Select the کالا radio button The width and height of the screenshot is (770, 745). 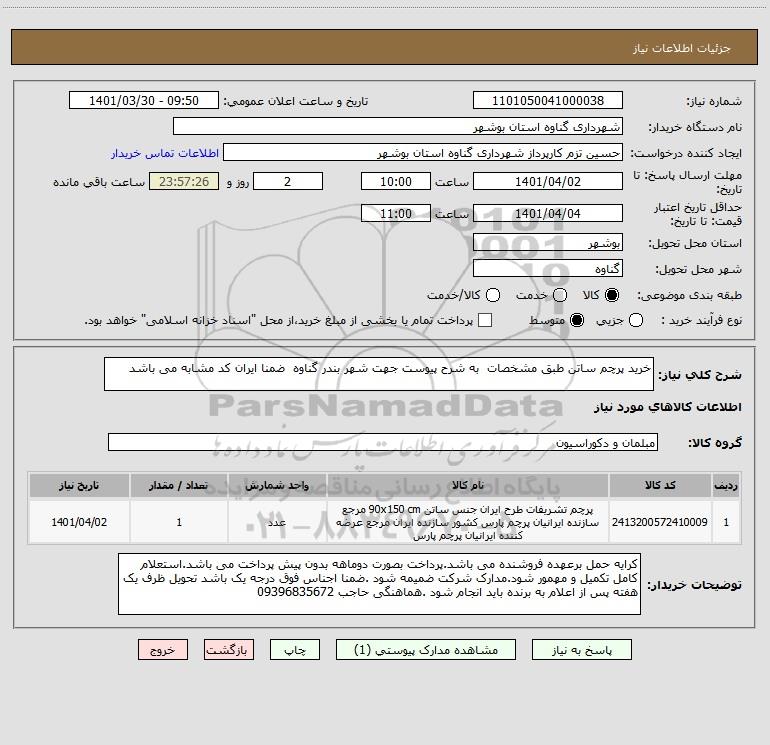[x=612, y=295]
